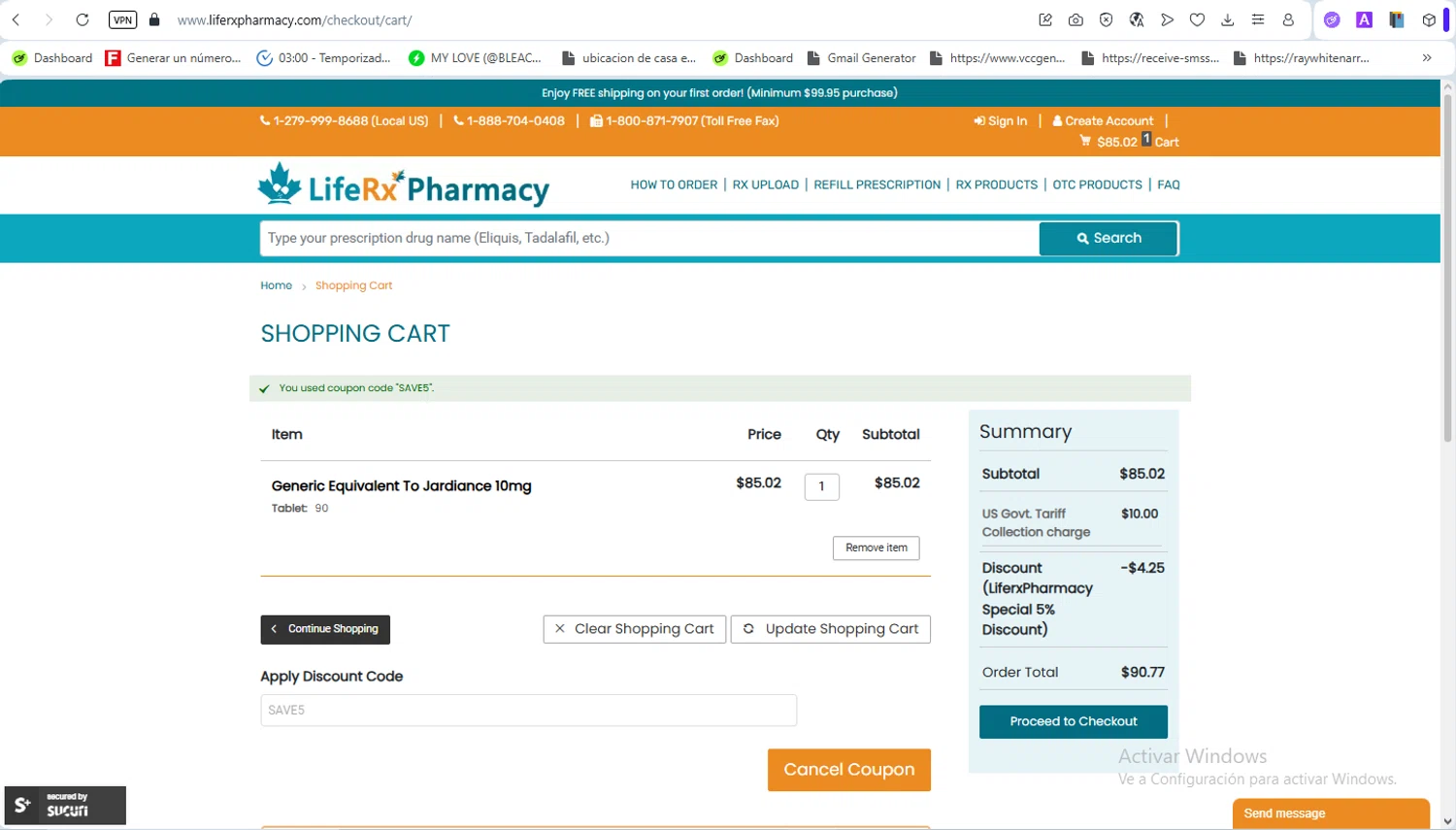Open the FAQ menu item
The image size is (1456, 830).
point(1169,184)
